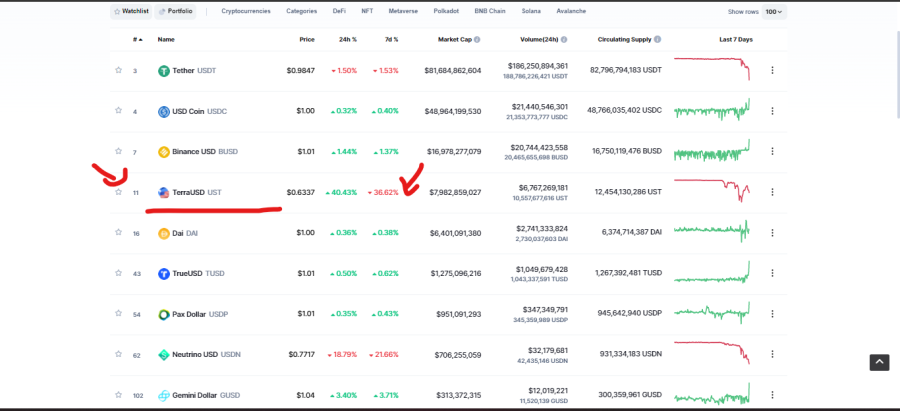Viewport: 900px width, 411px height.
Task: Click the Dai coin logo icon
Action: pyautogui.click(x=164, y=234)
